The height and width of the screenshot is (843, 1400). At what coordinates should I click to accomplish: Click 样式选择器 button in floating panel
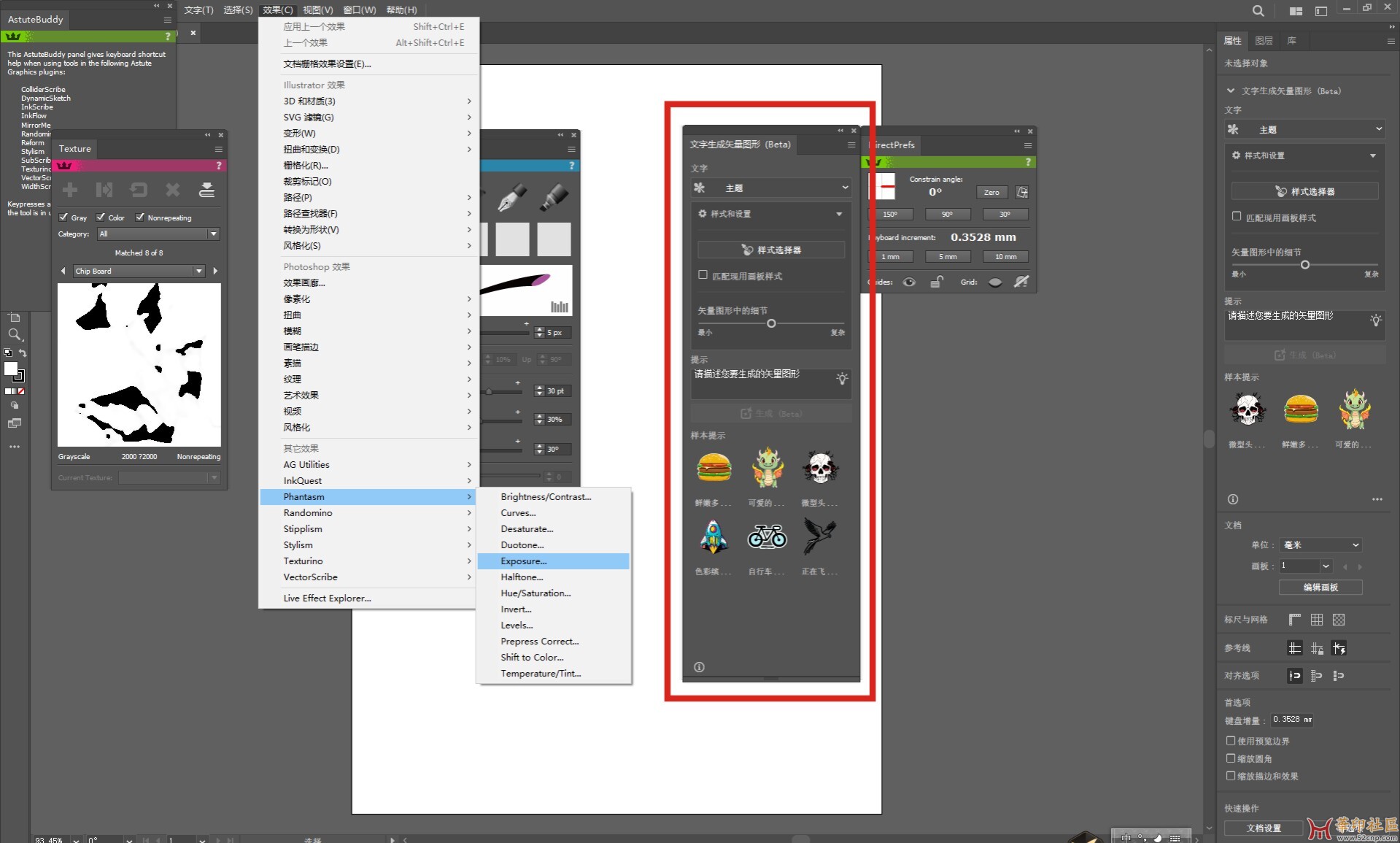(771, 250)
